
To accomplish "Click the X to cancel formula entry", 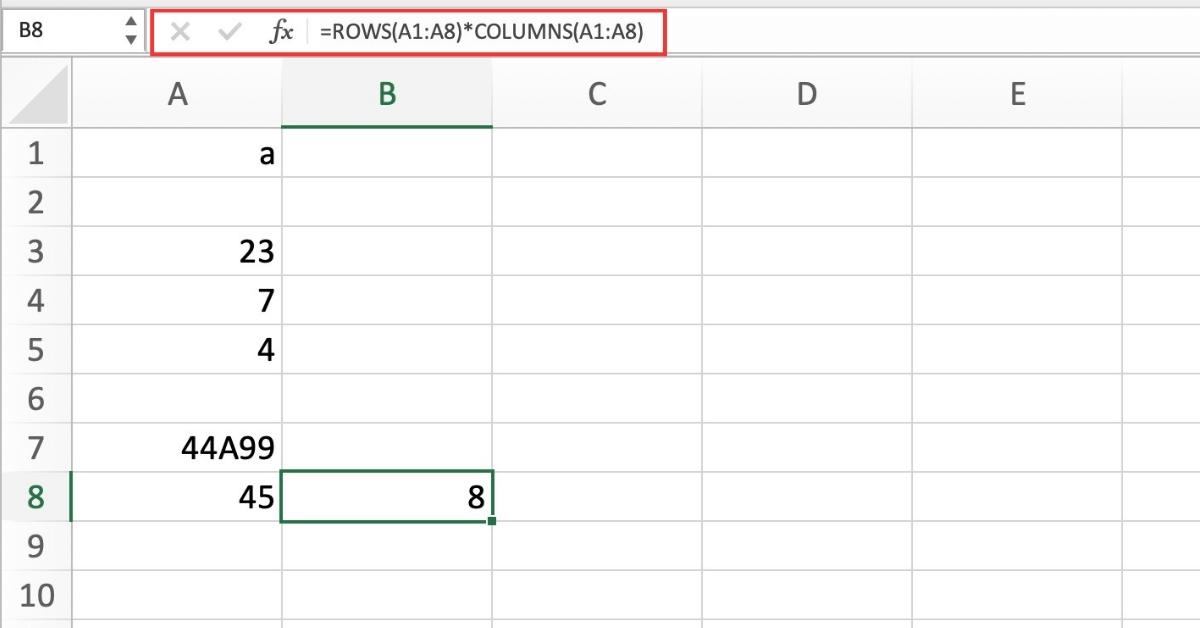I will [180, 31].
